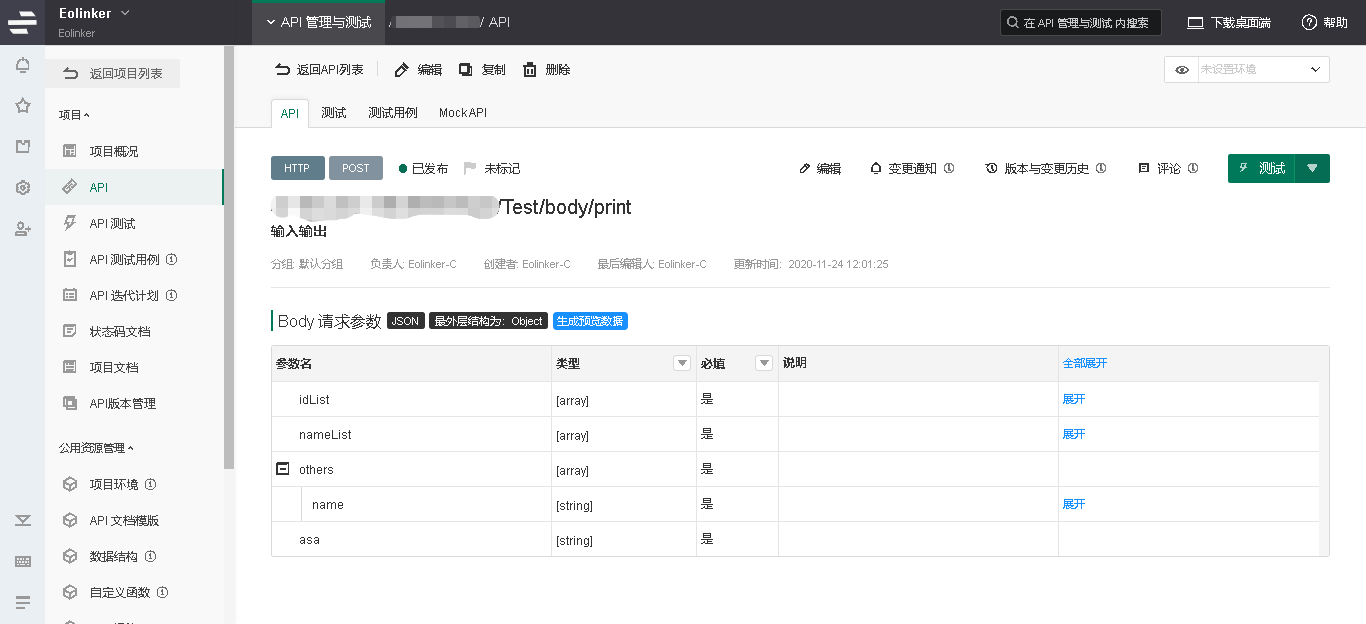Open the 类型 column filter dropdown
1366x624 pixels.
tap(682, 363)
